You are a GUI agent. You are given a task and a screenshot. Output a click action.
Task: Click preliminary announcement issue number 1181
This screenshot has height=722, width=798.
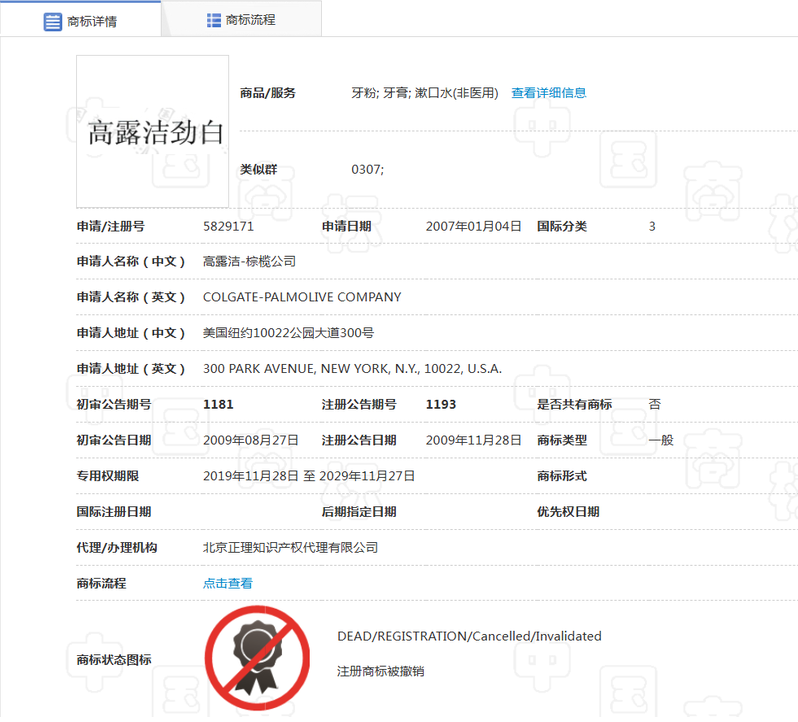pos(218,405)
